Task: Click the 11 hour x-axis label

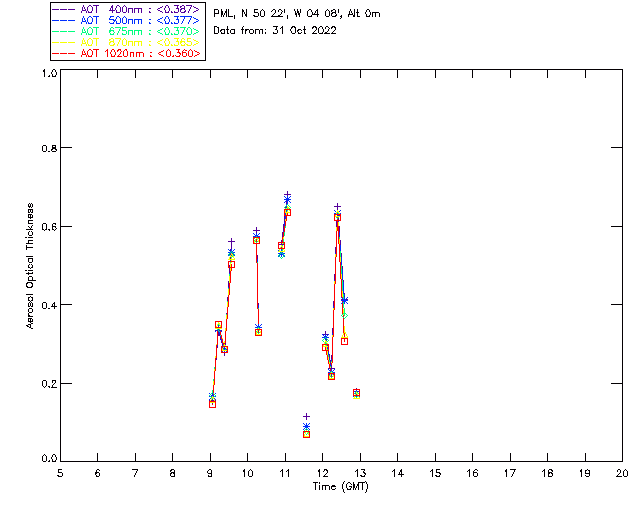Action: coord(285,473)
